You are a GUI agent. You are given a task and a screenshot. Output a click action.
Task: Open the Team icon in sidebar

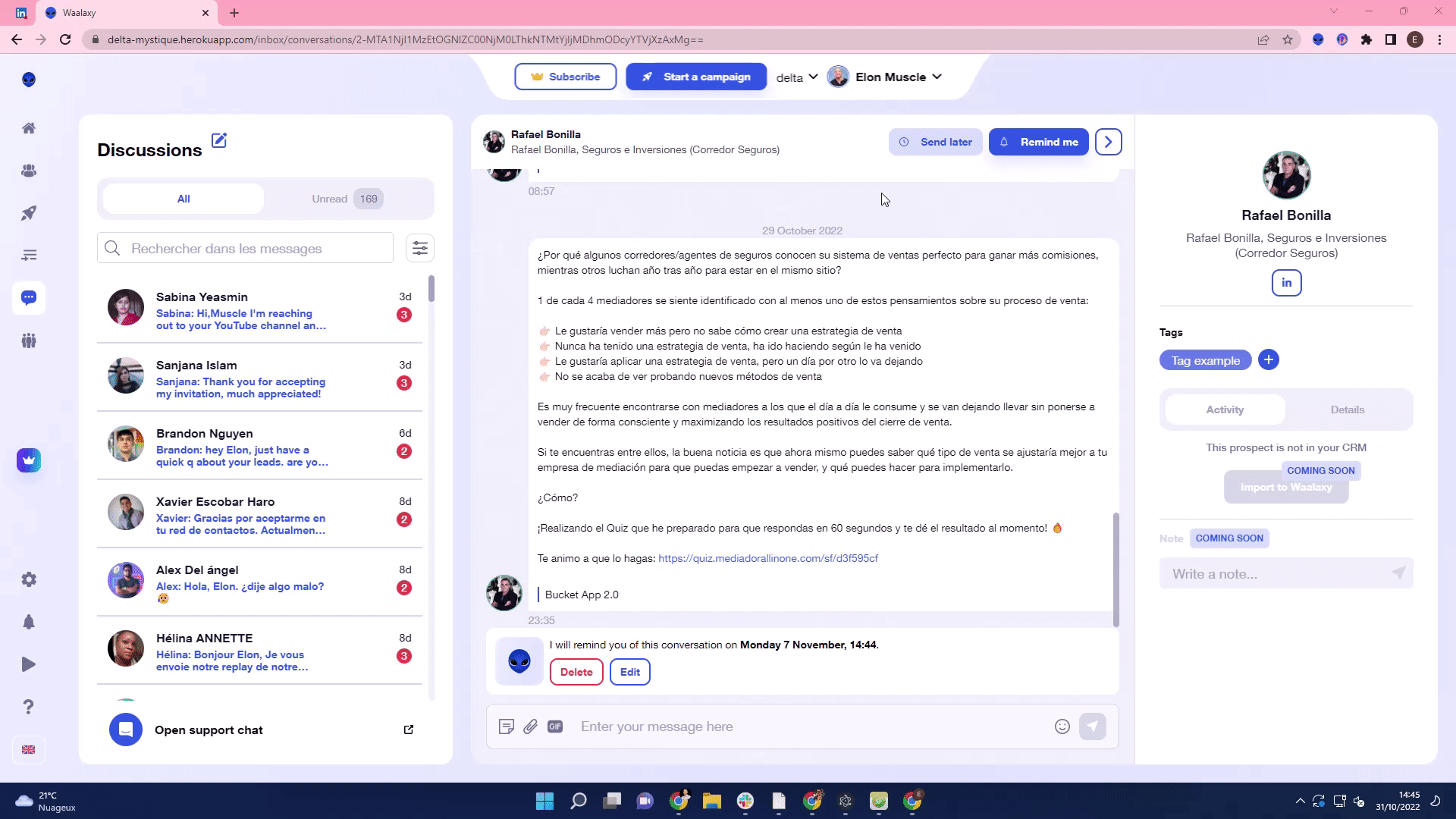coord(29,340)
